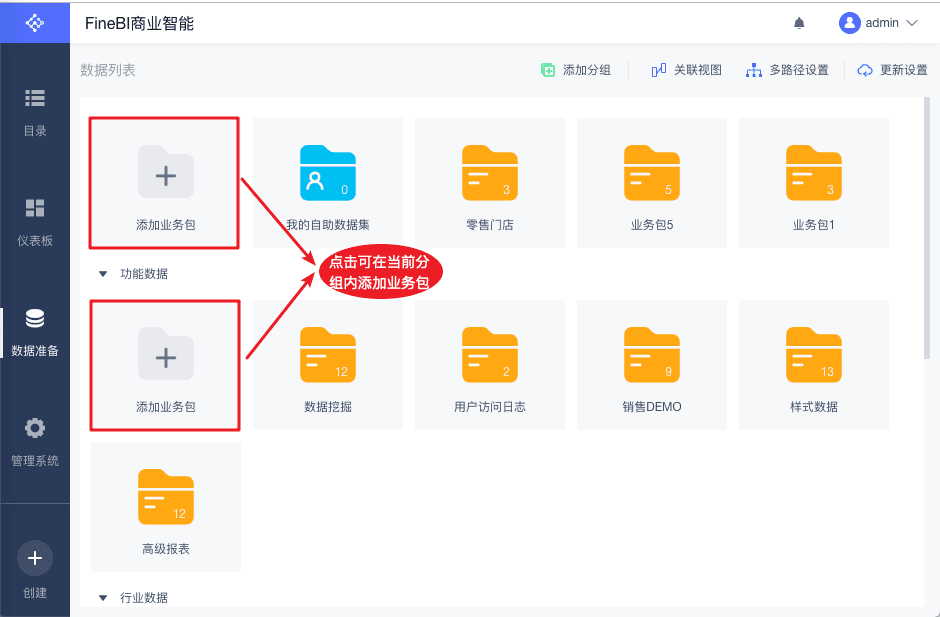Click 添加业务包 plus folder under 功能数据
Viewport: 940px width, 617px height.
click(x=166, y=354)
